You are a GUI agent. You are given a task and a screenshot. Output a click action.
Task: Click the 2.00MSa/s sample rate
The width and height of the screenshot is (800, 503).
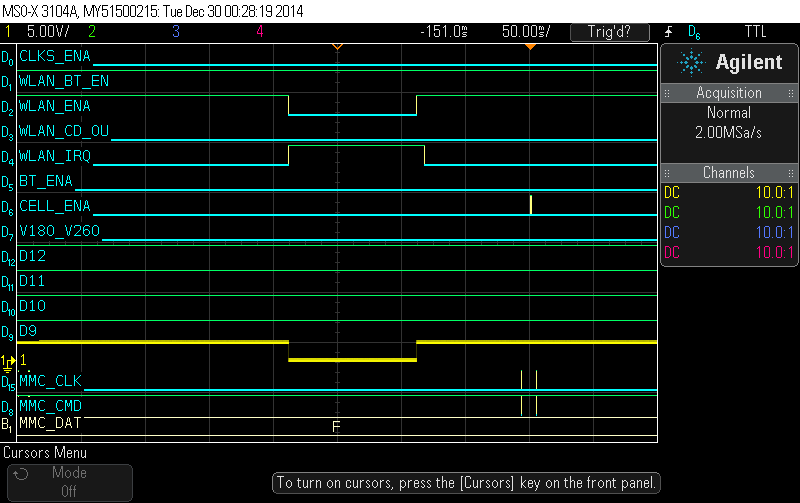(729, 133)
